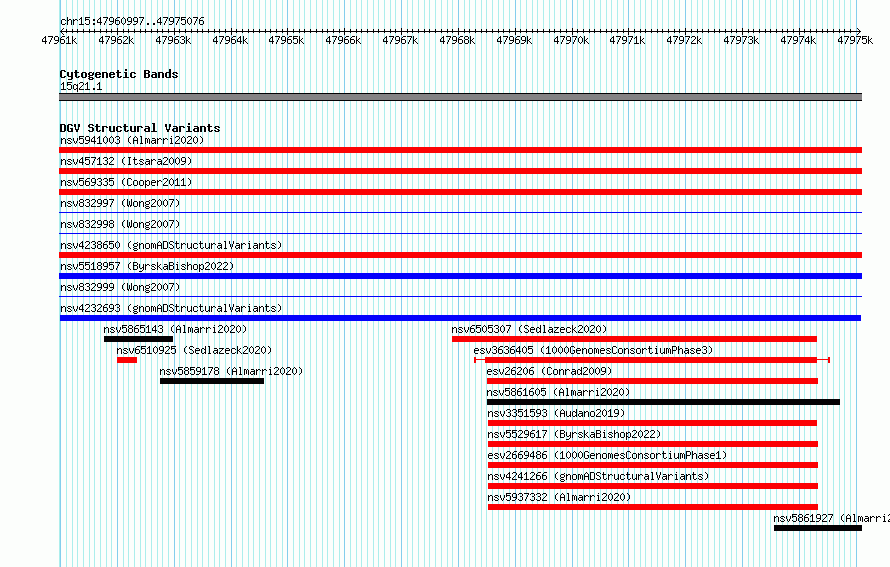This screenshot has width=890, height=567.
Task: Select the black bar under nsv5859178
Action: click(x=212, y=381)
